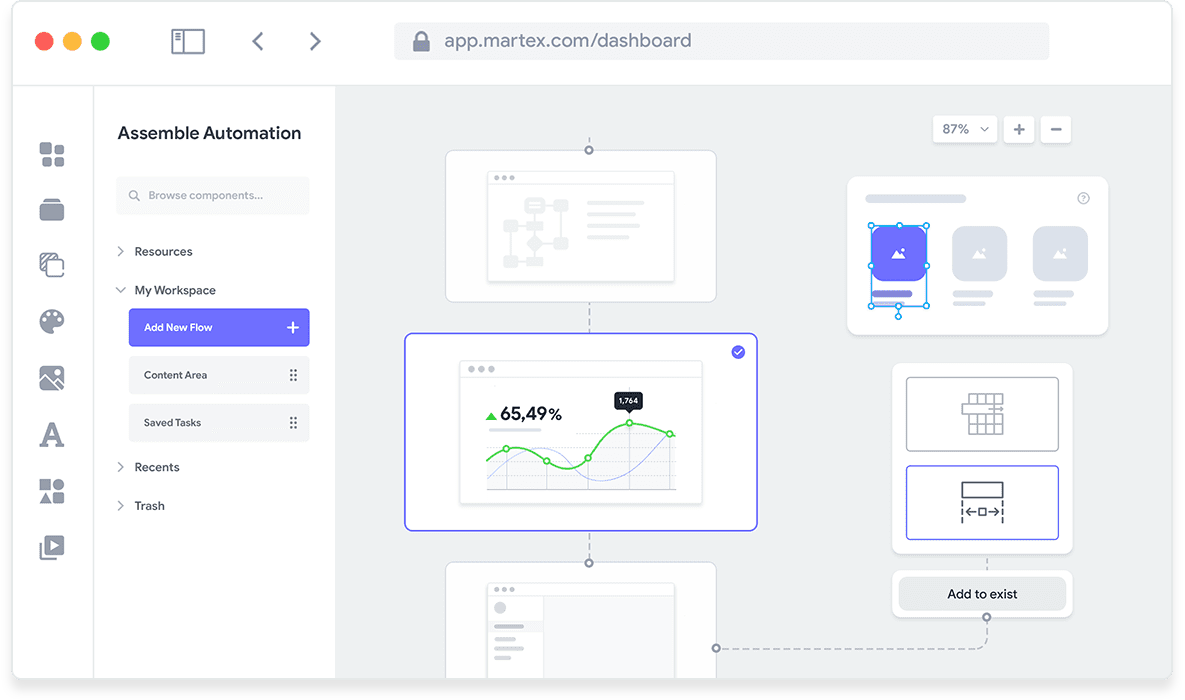Open the 87% zoom level dropdown
The width and height of the screenshot is (1185, 700).
point(964,129)
